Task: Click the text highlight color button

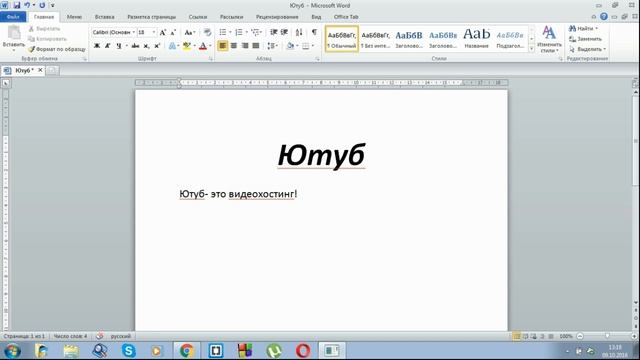Action: pos(187,46)
